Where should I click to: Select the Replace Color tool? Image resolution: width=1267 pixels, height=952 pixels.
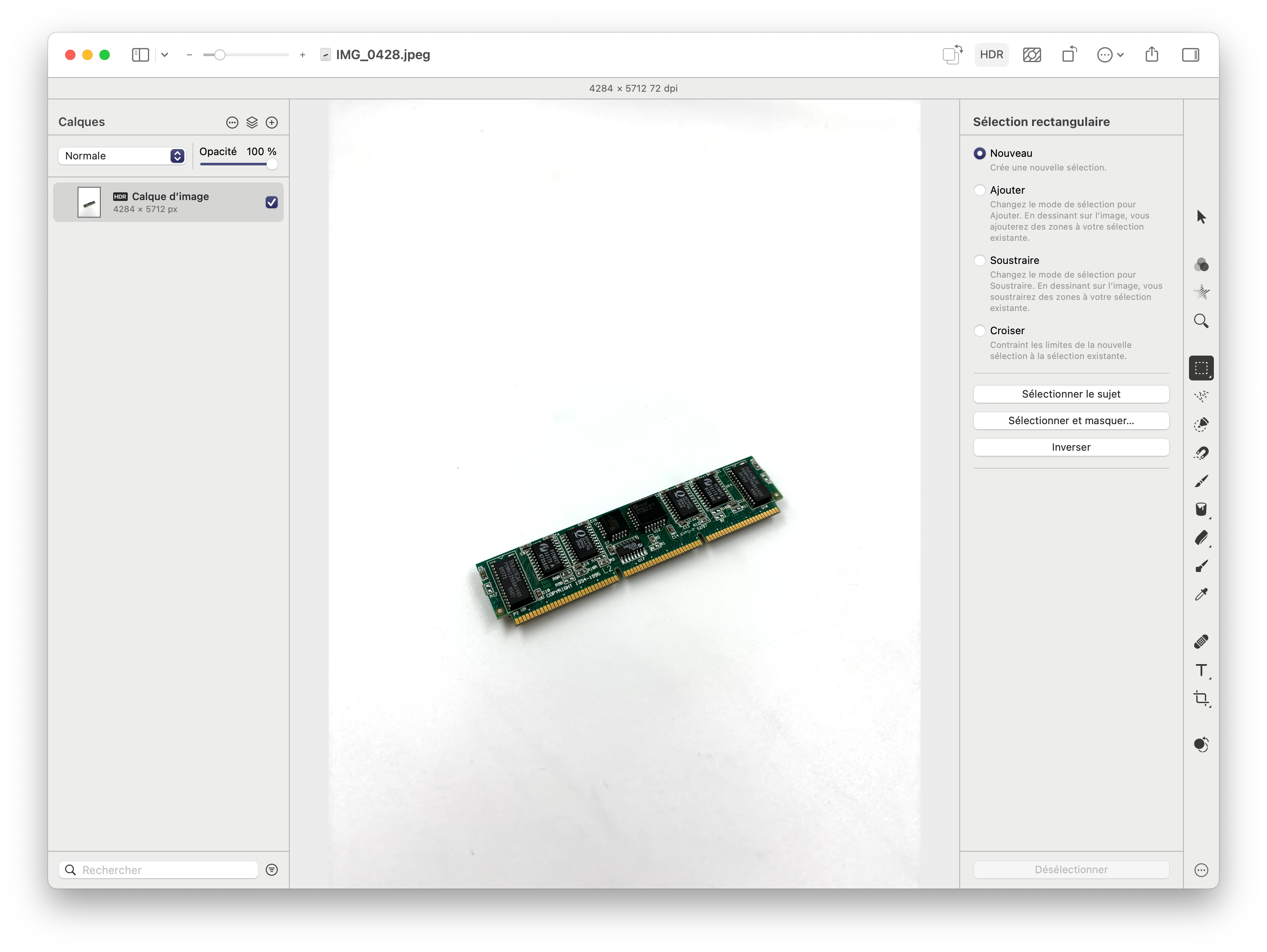coord(1201,744)
